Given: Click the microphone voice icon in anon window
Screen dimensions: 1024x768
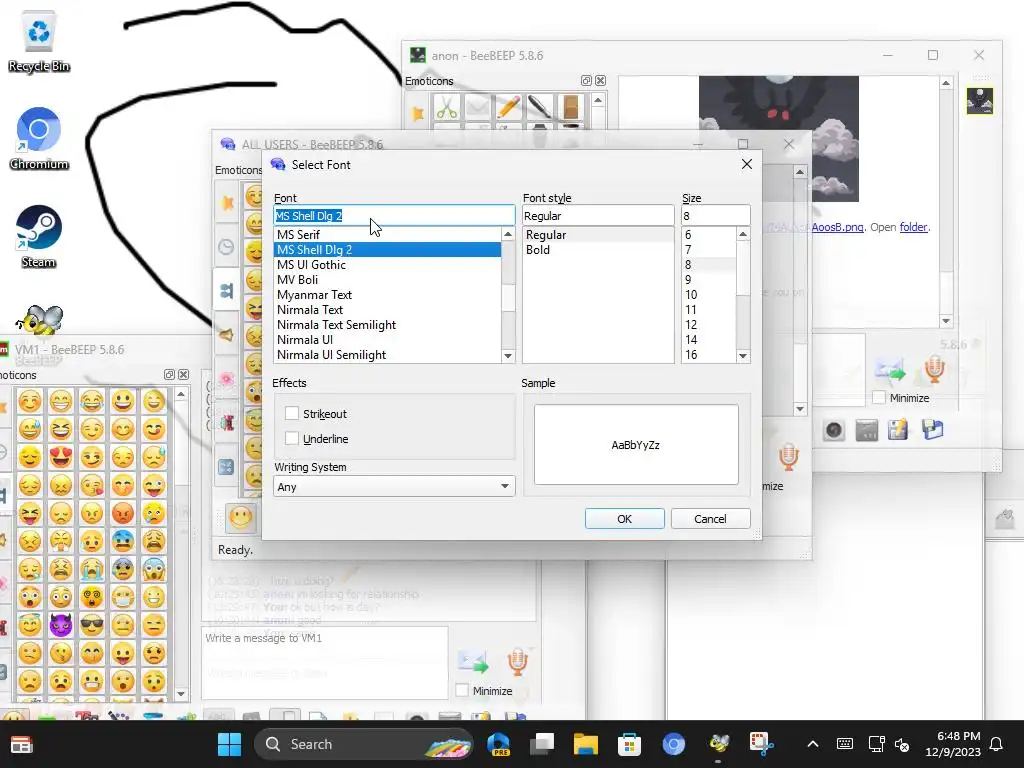Looking at the screenshot, I should (935, 369).
